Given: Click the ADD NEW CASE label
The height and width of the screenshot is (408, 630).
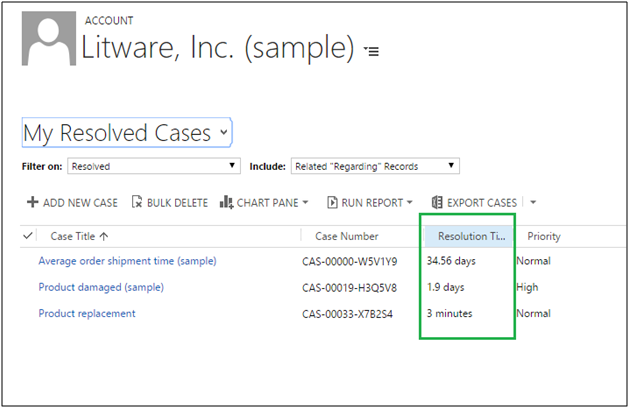Looking at the screenshot, I should coord(80,203).
